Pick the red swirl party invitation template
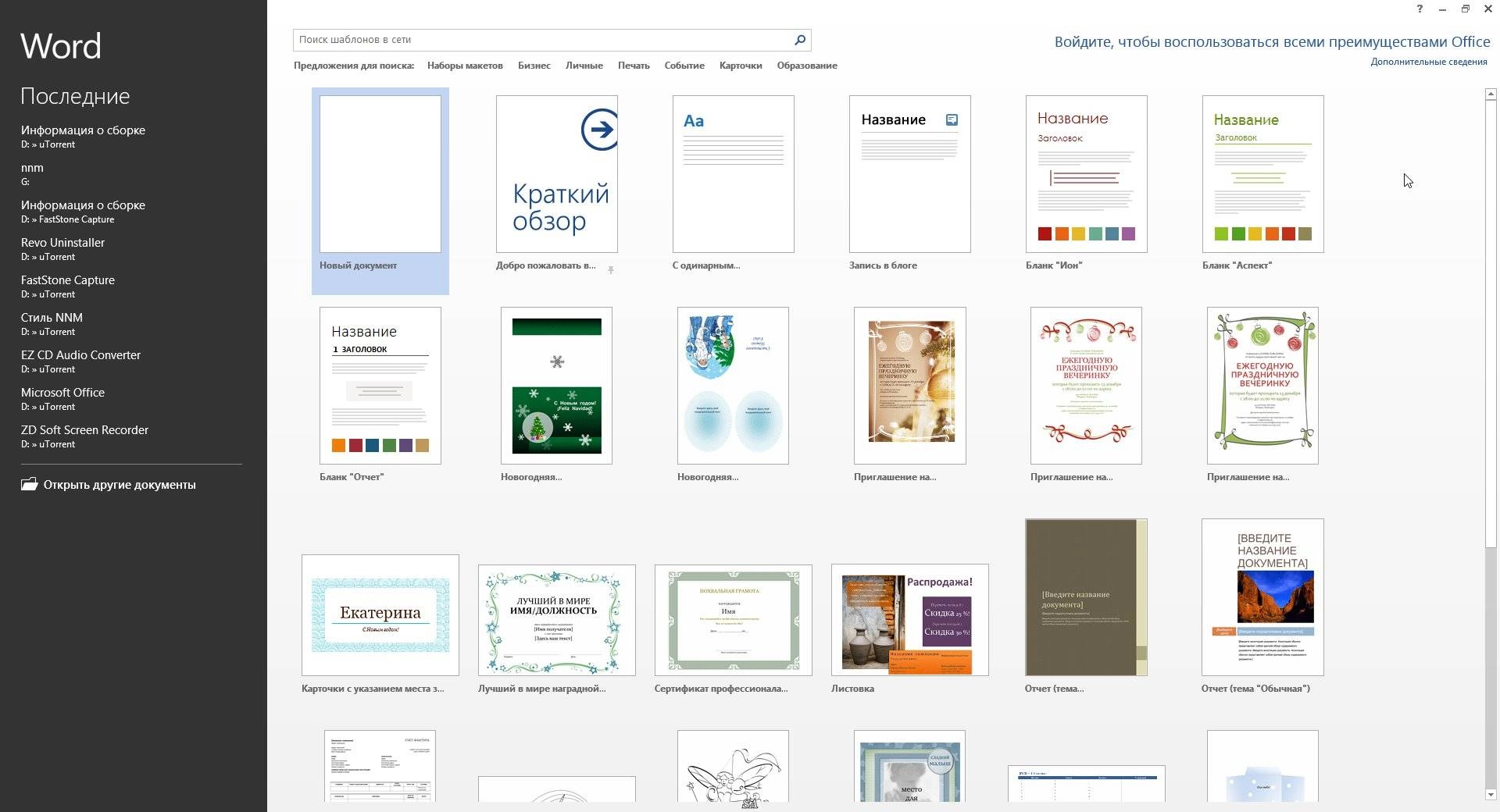This screenshot has width=1500, height=812. point(1086,386)
